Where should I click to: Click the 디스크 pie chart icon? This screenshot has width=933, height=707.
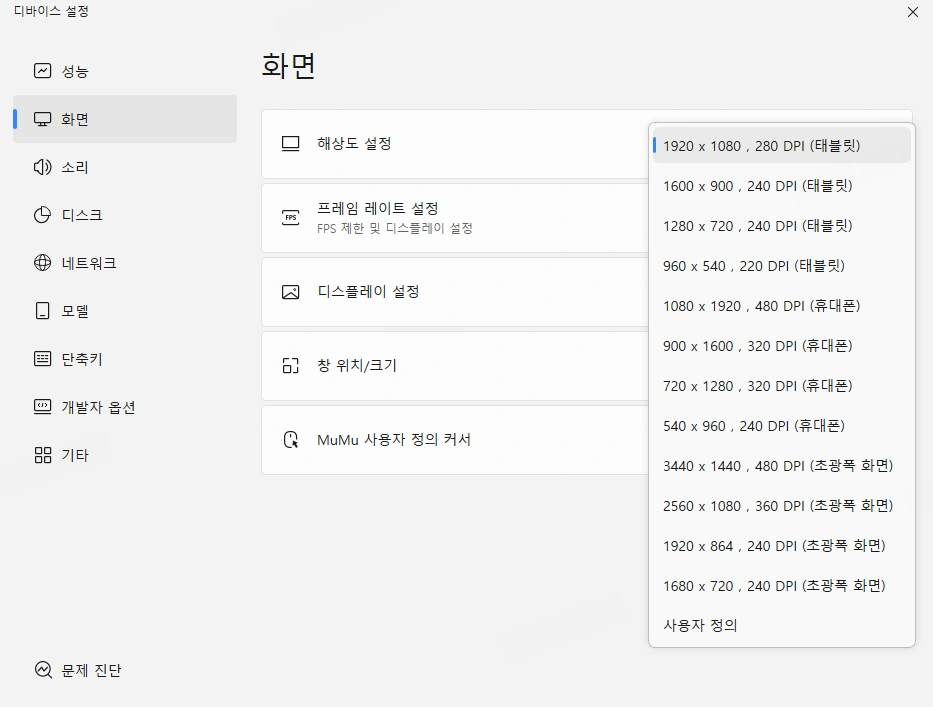click(x=42, y=215)
